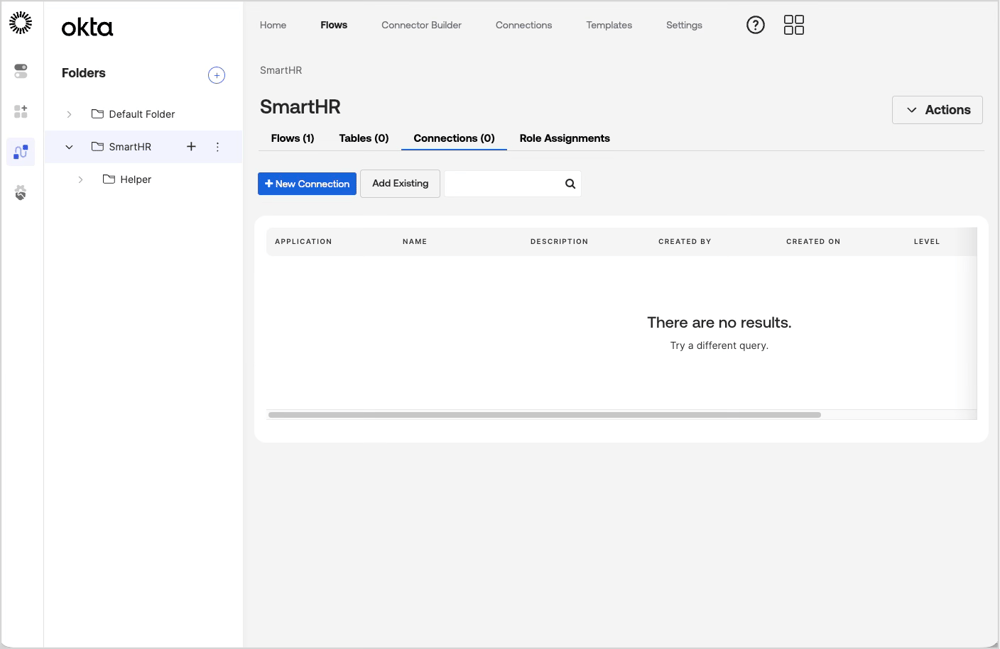Switch to the Flows (1) tab
This screenshot has width=1000, height=649.
293,138
